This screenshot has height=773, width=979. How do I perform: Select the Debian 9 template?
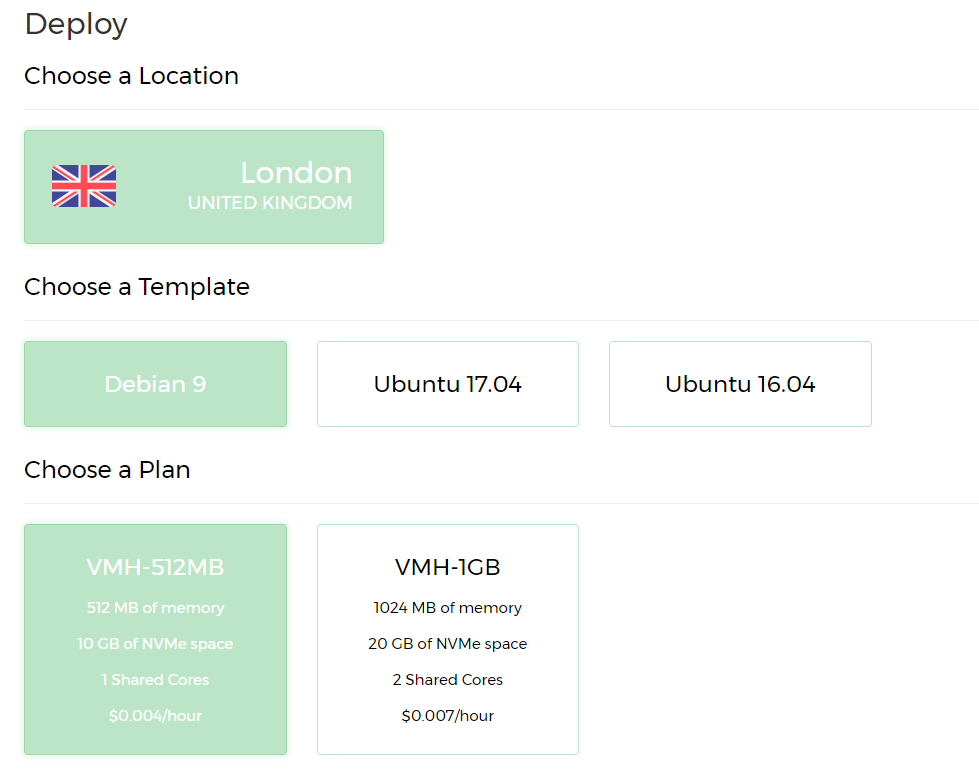[x=155, y=384]
